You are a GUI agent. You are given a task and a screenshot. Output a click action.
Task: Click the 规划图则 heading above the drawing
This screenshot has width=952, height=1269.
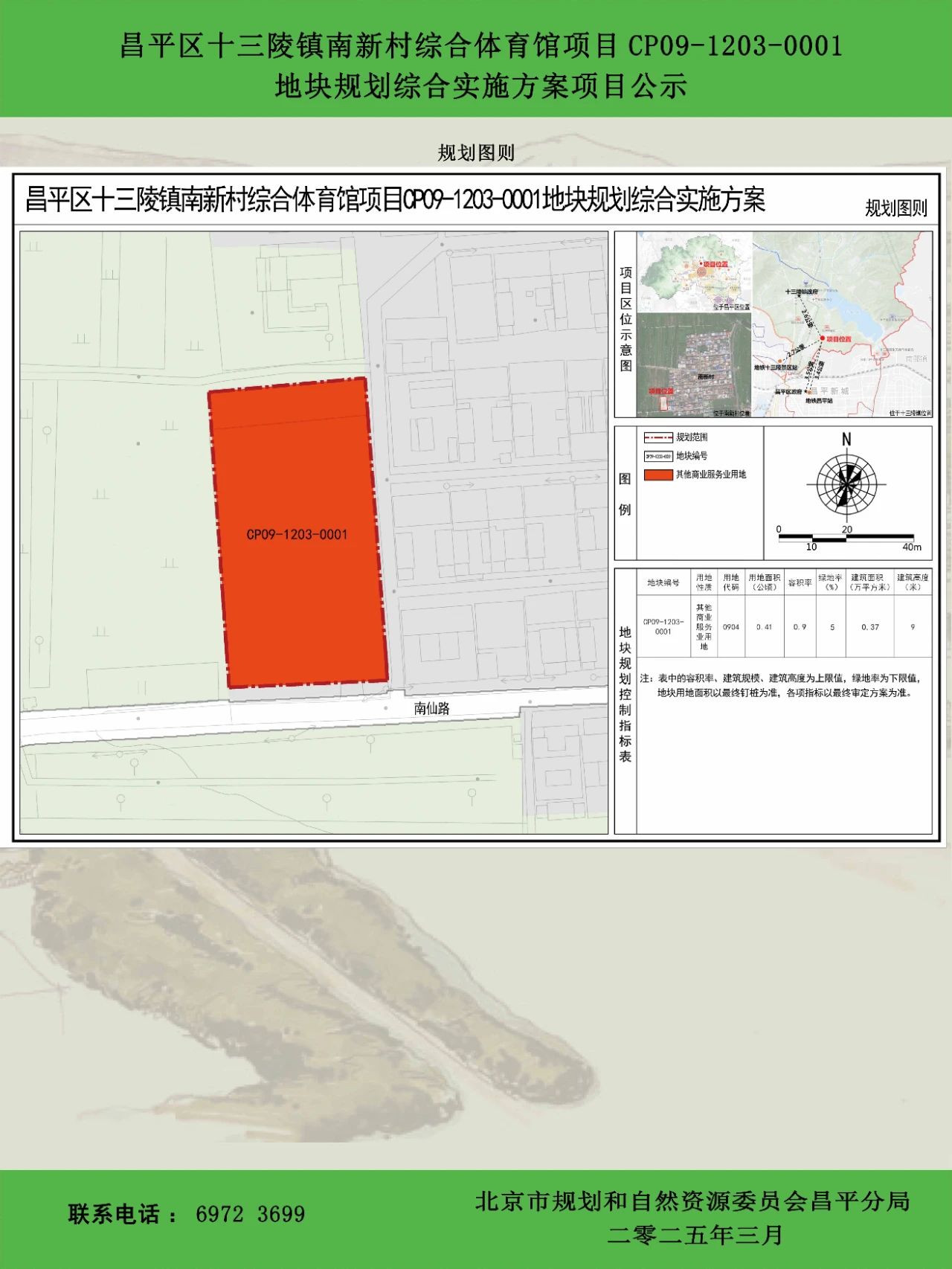[x=476, y=153]
